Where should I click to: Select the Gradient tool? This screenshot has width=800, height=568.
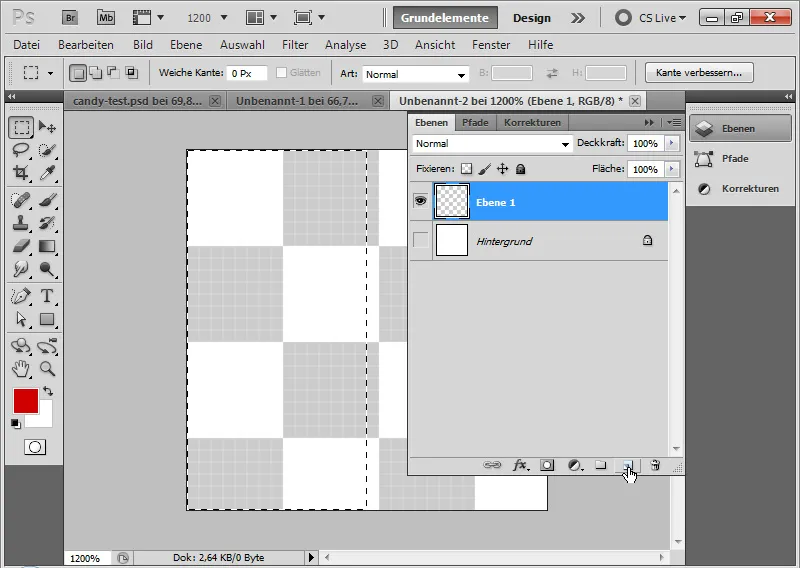pos(47,246)
